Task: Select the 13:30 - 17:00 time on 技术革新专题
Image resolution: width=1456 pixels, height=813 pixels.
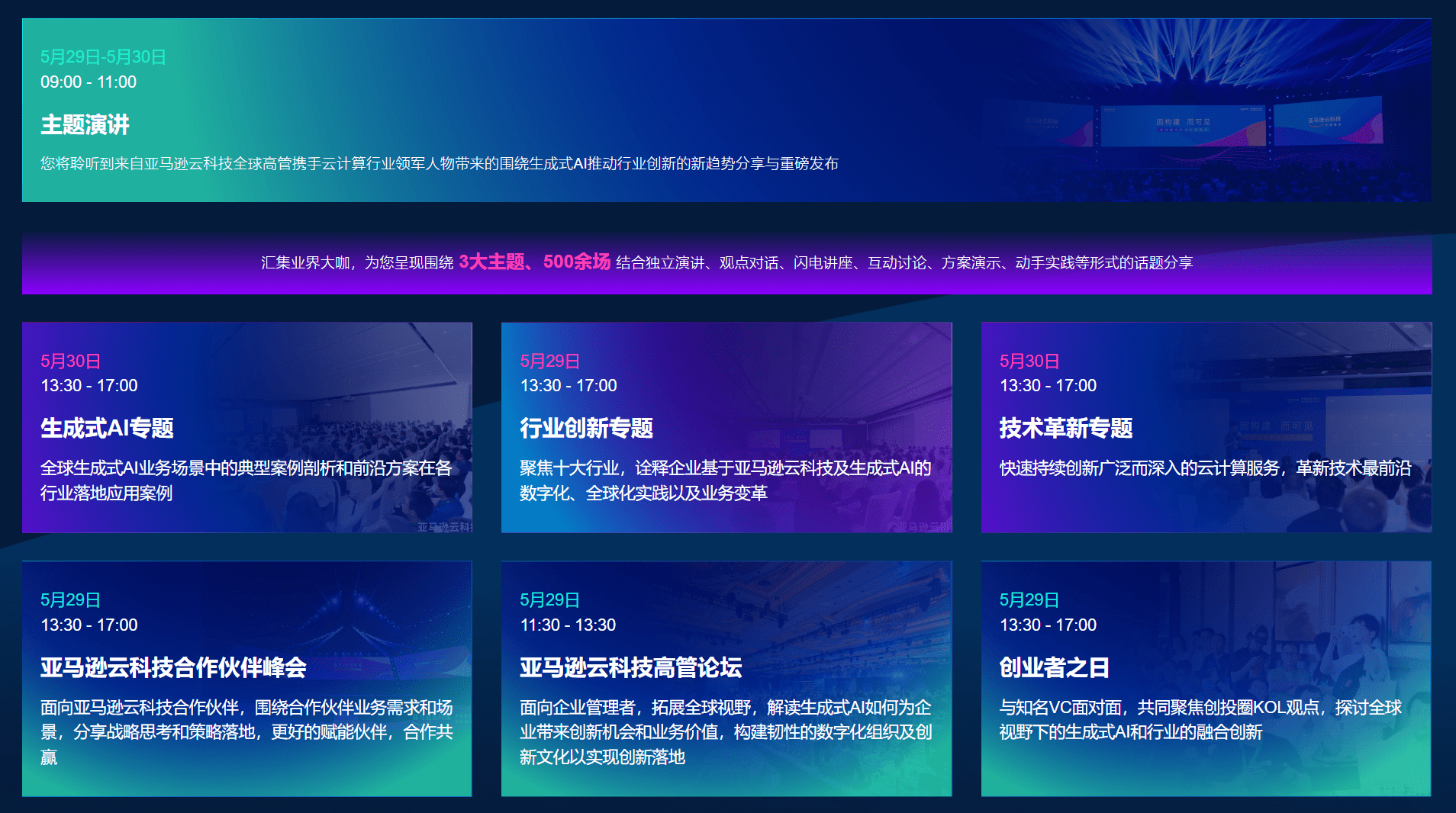Action: click(1048, 386)
